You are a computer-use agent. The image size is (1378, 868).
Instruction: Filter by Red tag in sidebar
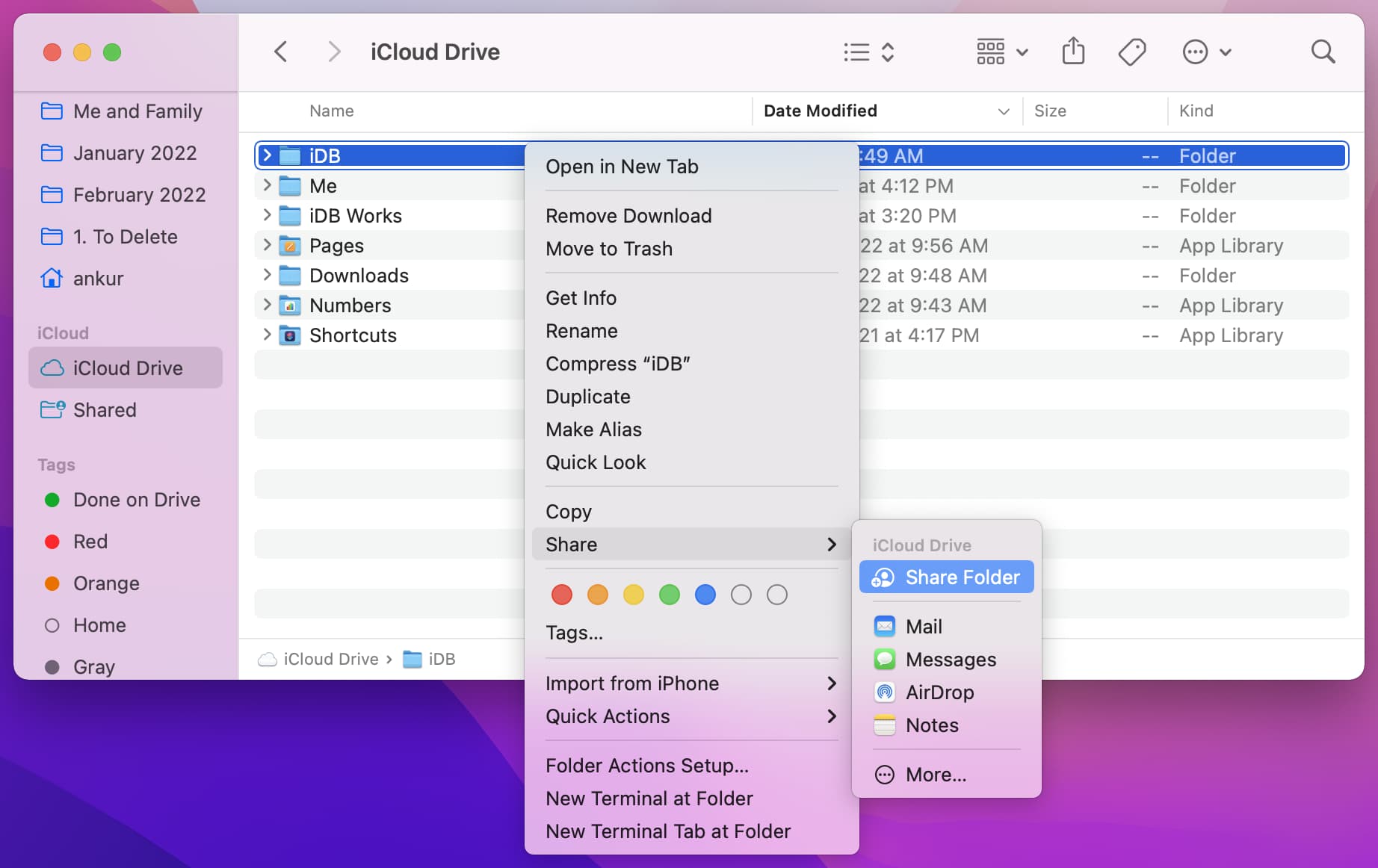126,542
